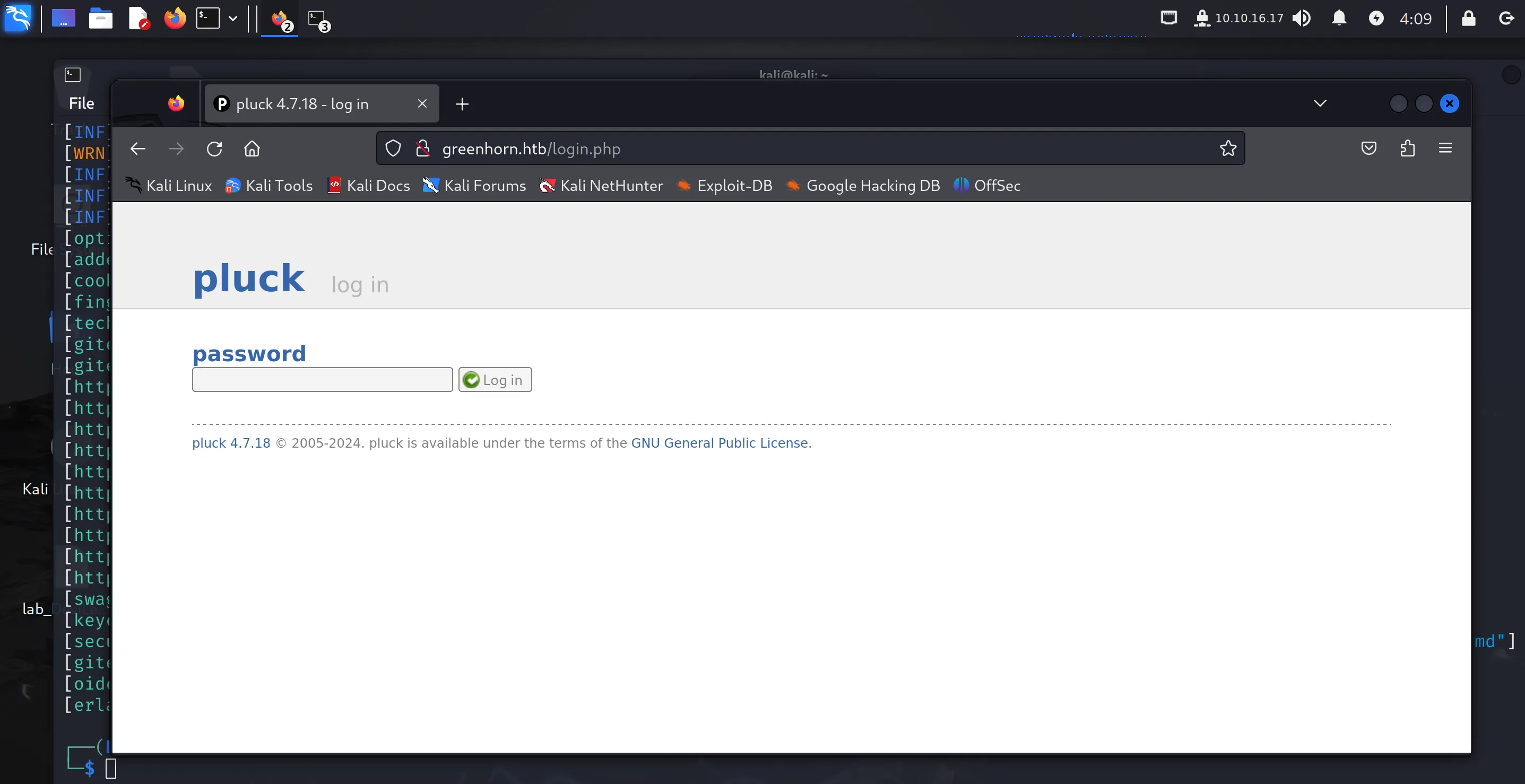Select the pluck 4.7.18 - log in tab
This screenshot has width=1525, height=784.
[x=322, y=103]
